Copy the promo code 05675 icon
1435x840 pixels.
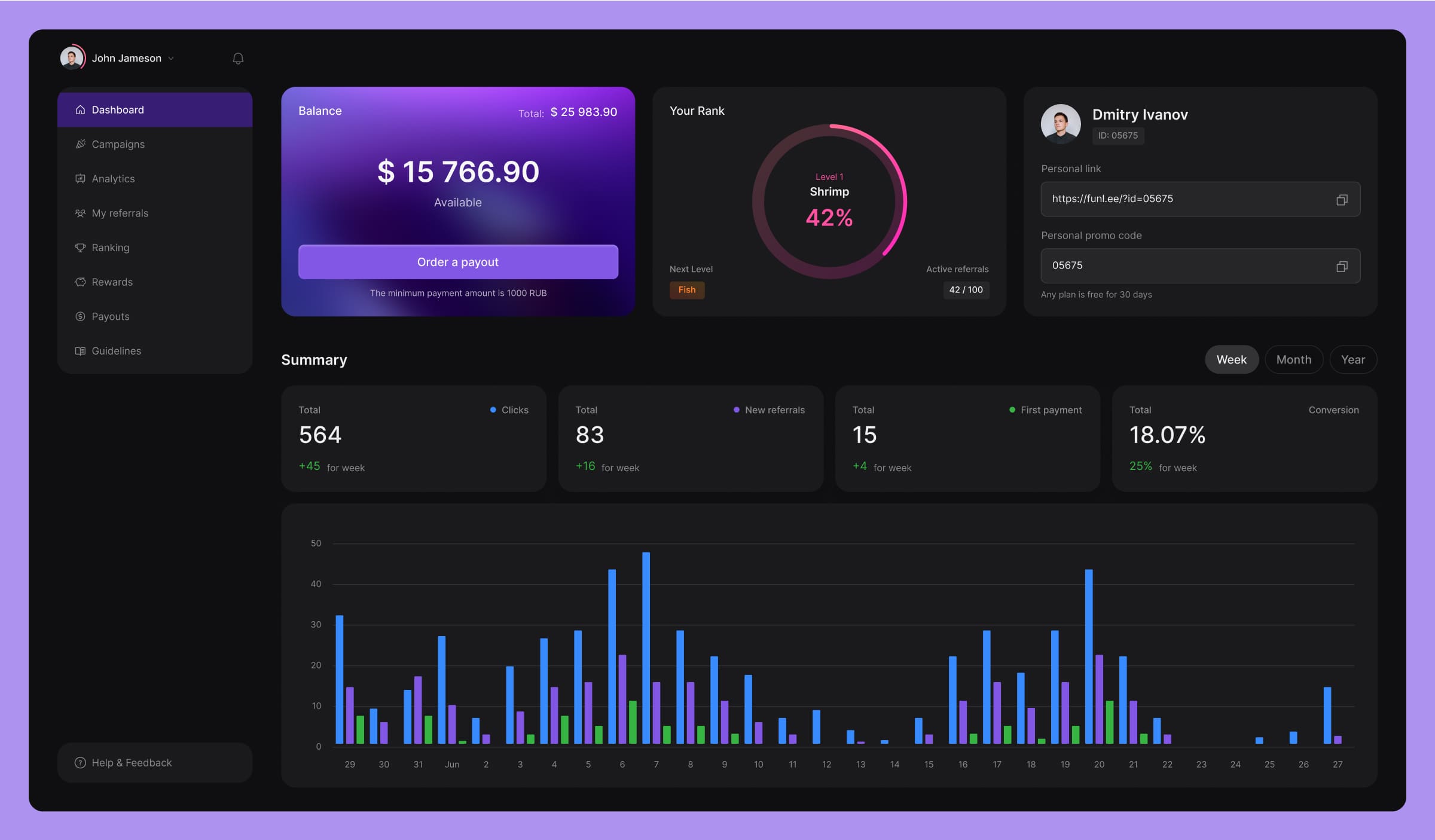click(1342, 267)
